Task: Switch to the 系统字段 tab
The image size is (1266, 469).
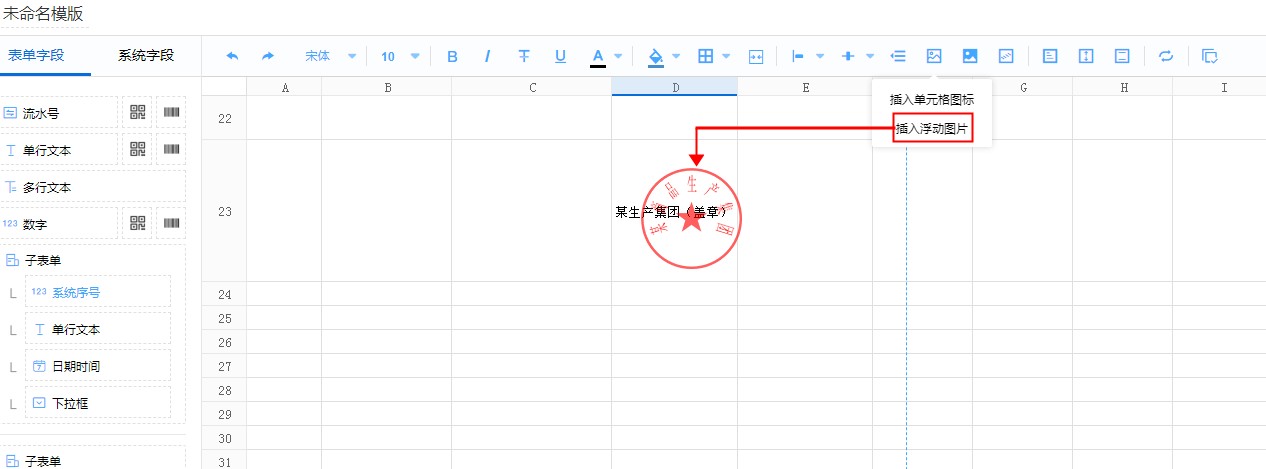Action: pos(146,55)
